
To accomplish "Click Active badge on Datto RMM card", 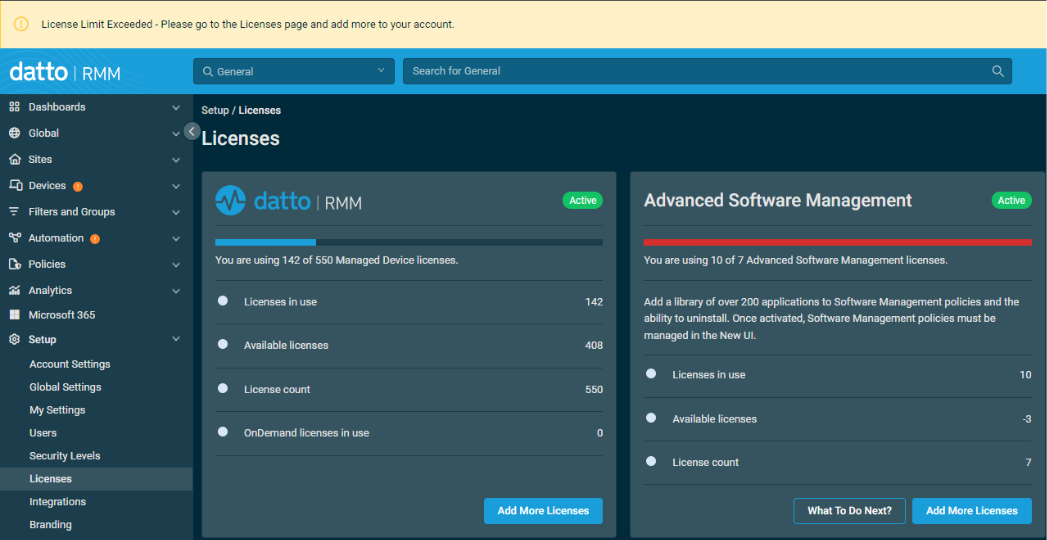I will [x=582, y=200].
